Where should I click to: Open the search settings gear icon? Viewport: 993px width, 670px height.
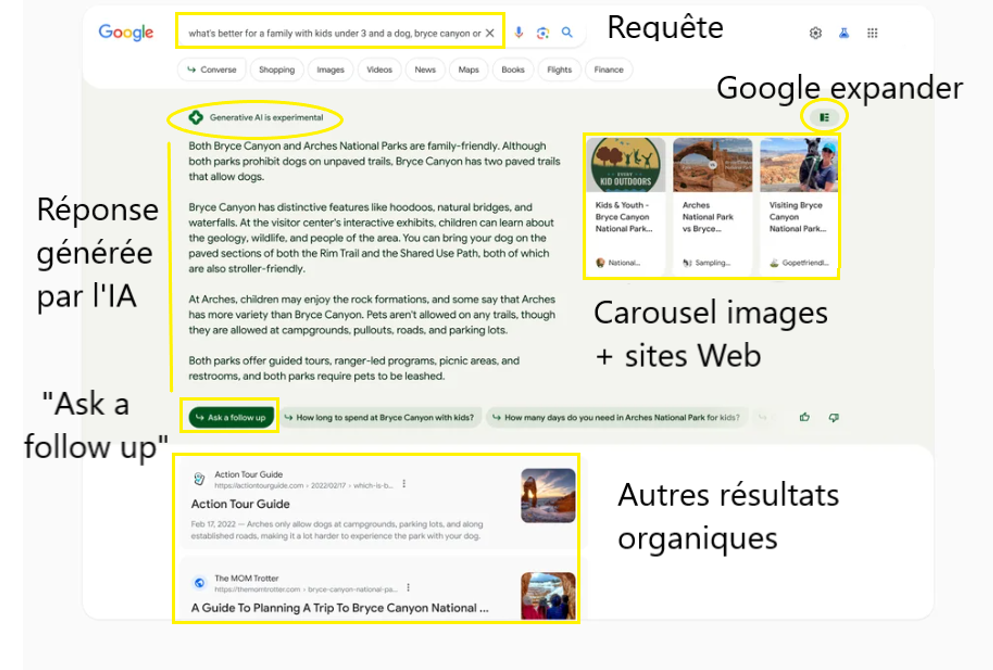click(x=816, y=32)
